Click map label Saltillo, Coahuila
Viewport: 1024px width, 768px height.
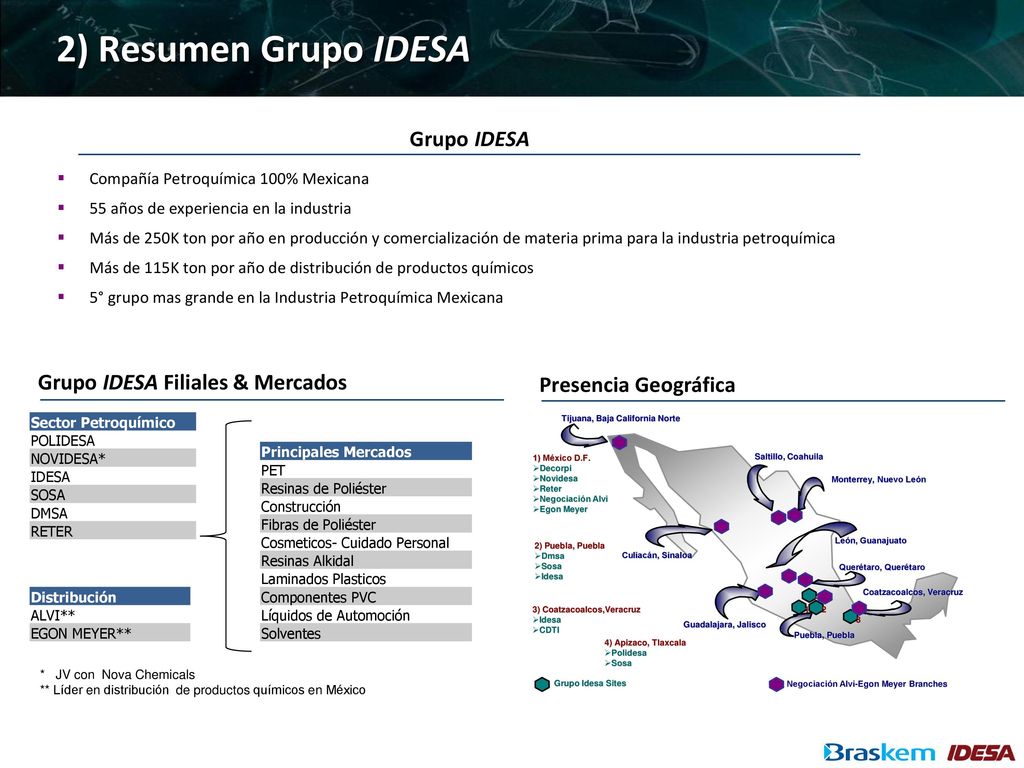pos(788,456)
